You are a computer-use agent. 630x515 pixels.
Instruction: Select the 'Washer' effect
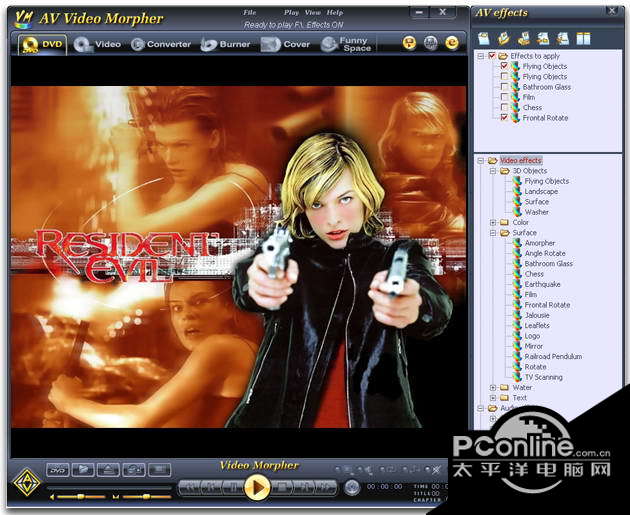point(536,212)
